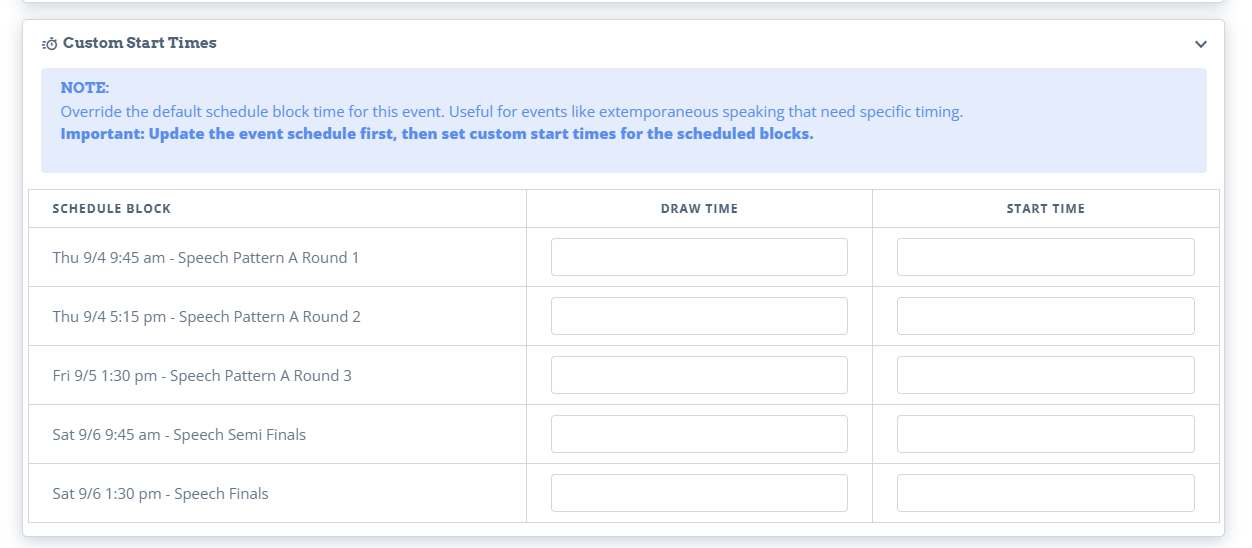Image resolution: width=1252 pixels, height=548 pixels.
Task: Click the Start Time column header
Action: 1045,209
